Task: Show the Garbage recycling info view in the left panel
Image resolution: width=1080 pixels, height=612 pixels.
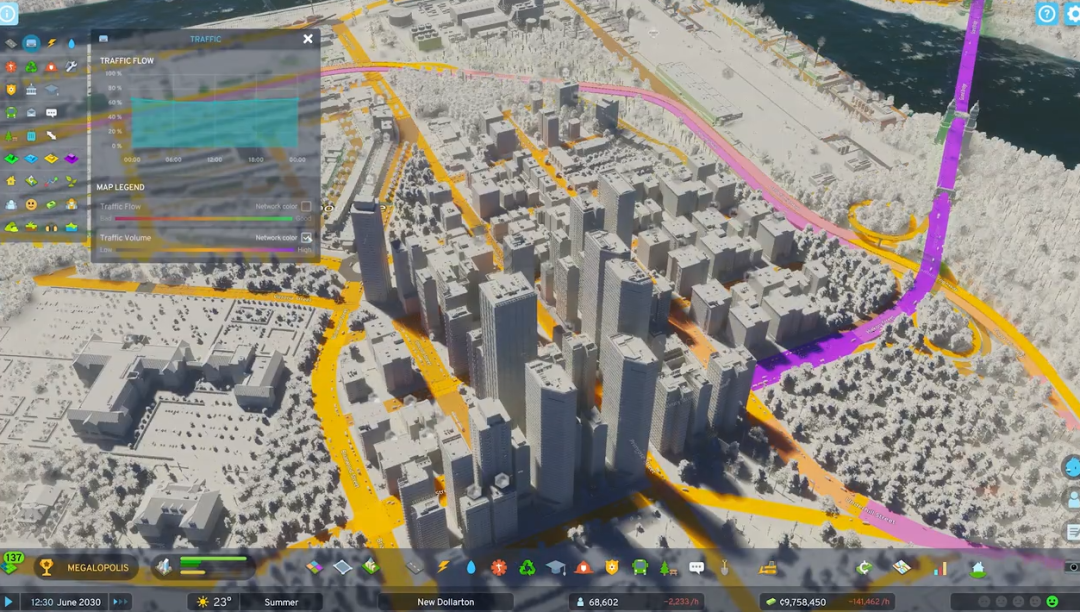Action: [31, 67]
